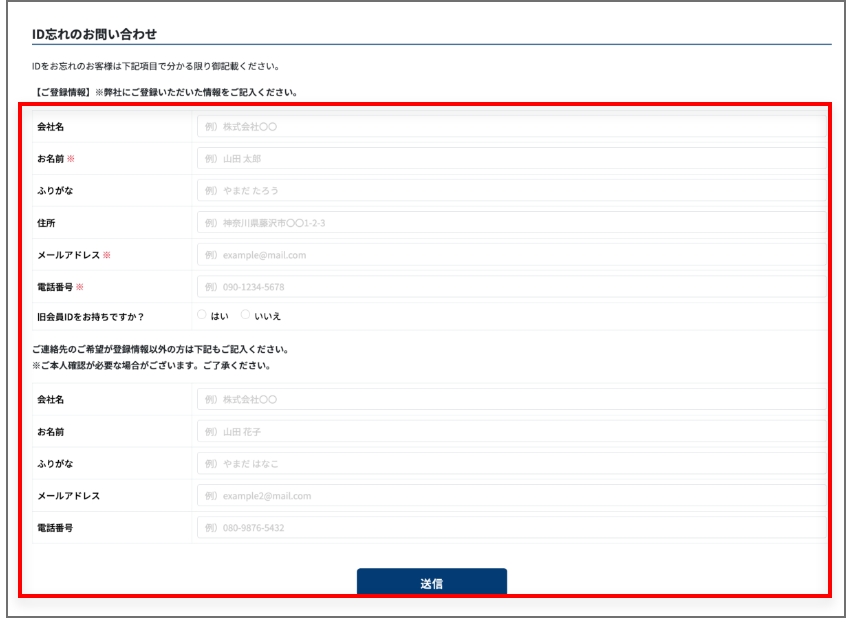Click the 会社名 label in the first section
850x622 pixels.
(x=53, y=126)
